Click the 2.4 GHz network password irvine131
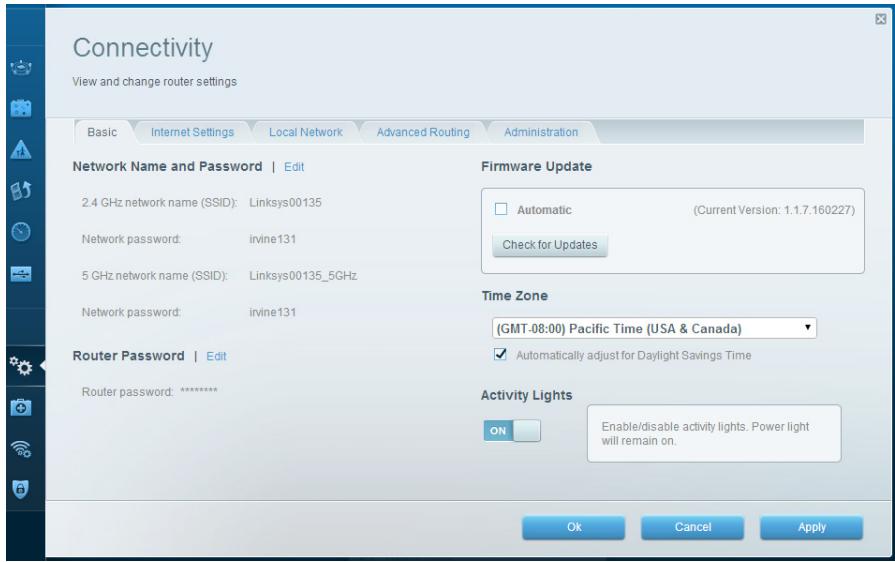Screen dimensions: 895x562 [x=273, y=239]
